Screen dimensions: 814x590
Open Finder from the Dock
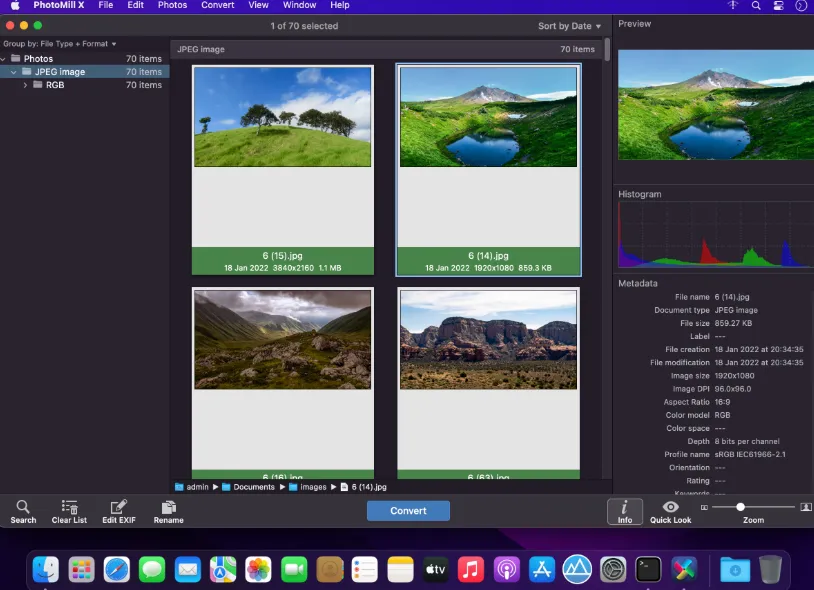pos(46,569)
